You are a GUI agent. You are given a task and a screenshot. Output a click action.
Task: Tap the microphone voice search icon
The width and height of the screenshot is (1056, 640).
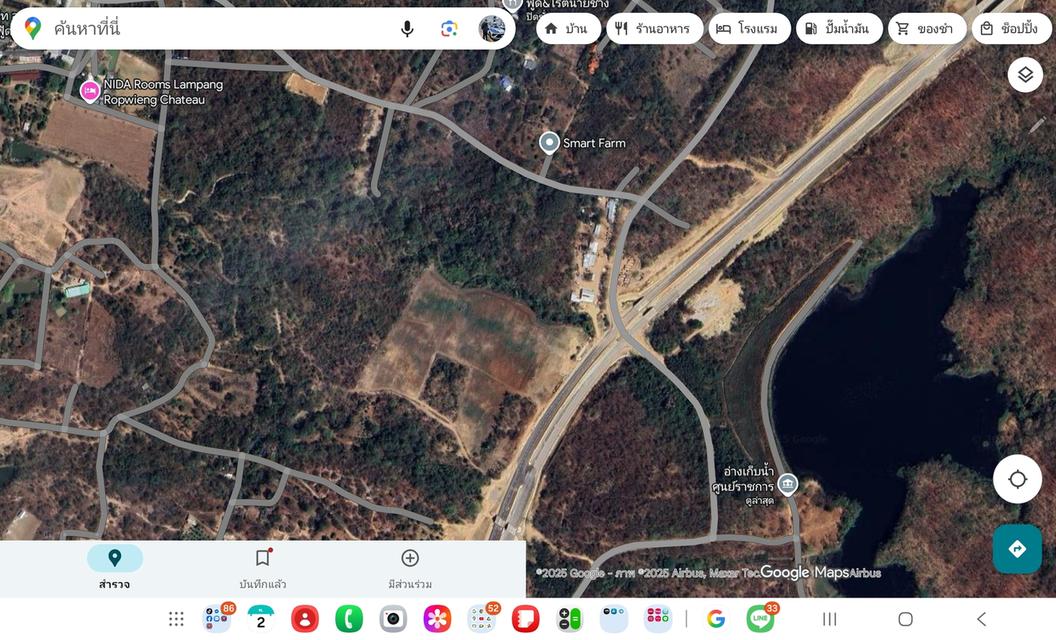point(407,28)
